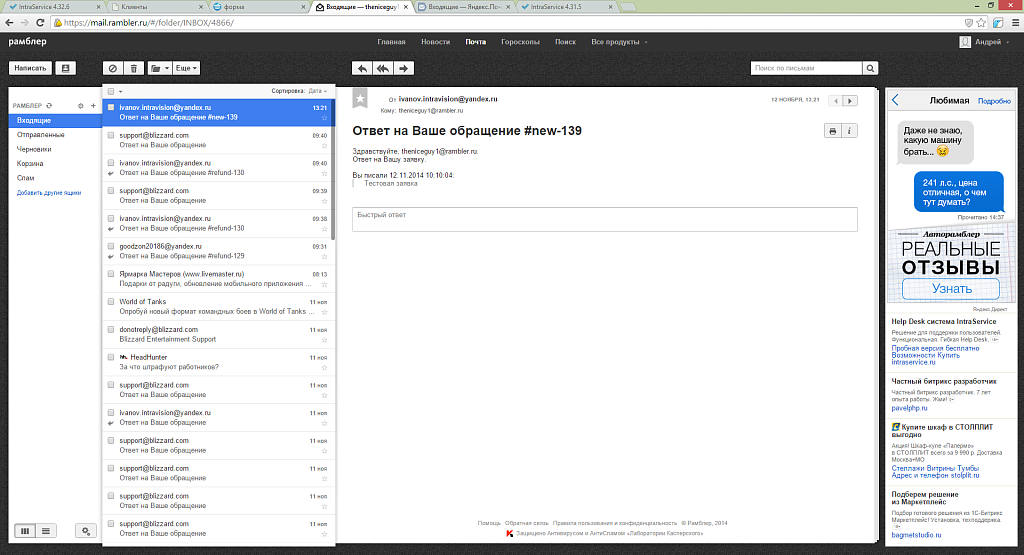Open the move-to-folder dropdown
1024x555 pixels.
point(159,68)
